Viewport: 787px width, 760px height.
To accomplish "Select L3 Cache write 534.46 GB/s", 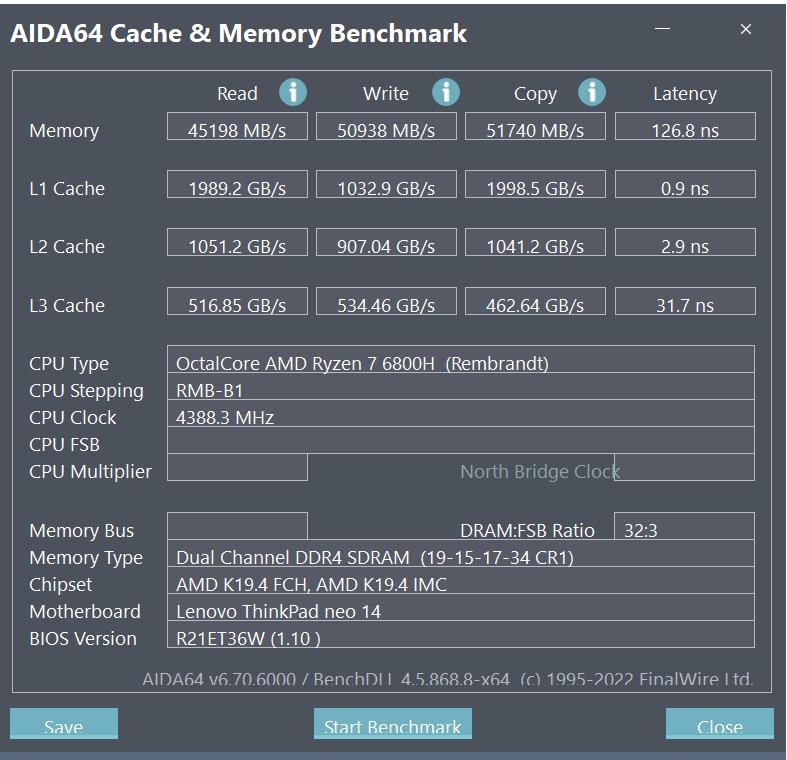I will [x=386, y=301].
